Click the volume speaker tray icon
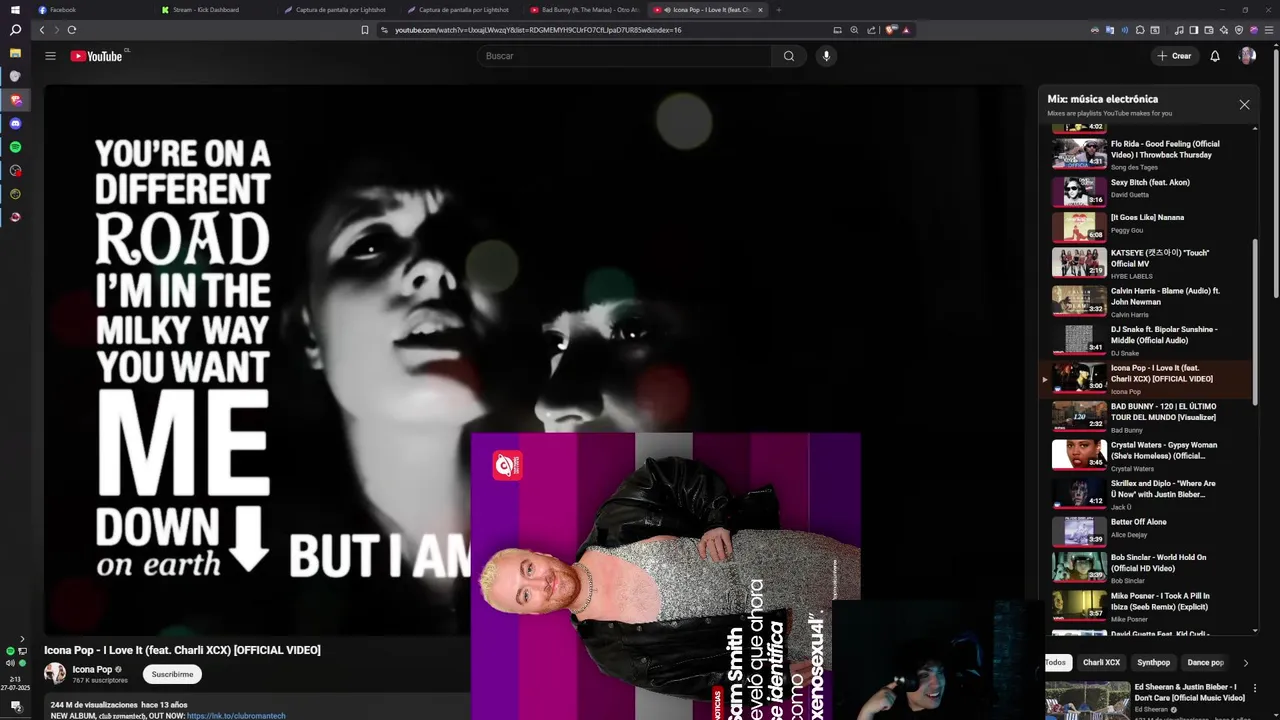 (10, 663)
